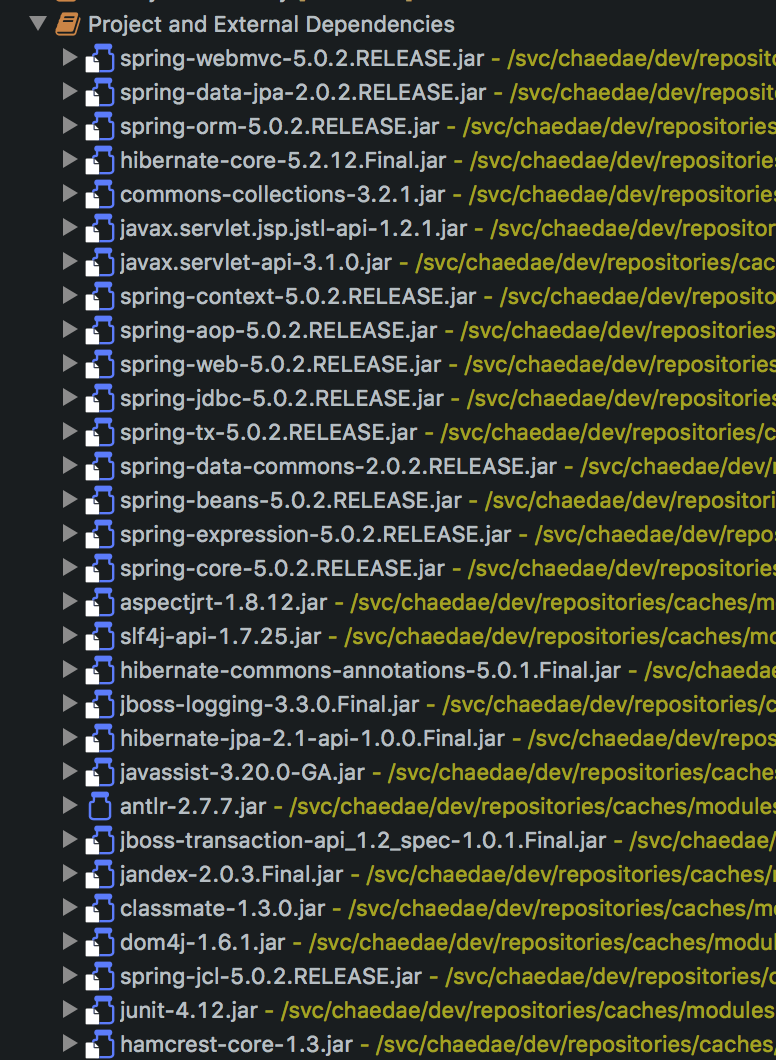
Task: Select hibernate-jpa-2.1-api-1.0.0.Final.jar text
Action: point(312,738)
